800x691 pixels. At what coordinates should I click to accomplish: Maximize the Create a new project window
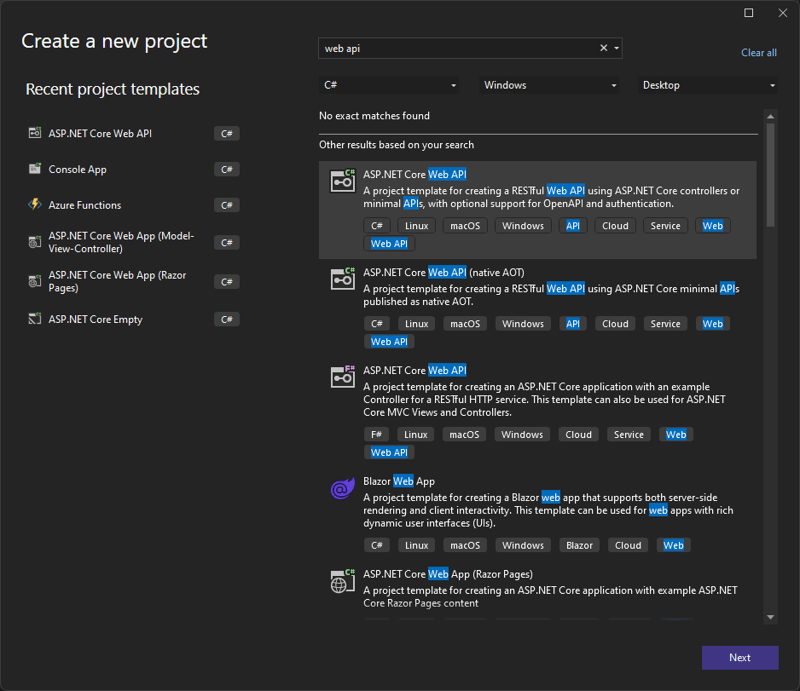click(749, 13)
